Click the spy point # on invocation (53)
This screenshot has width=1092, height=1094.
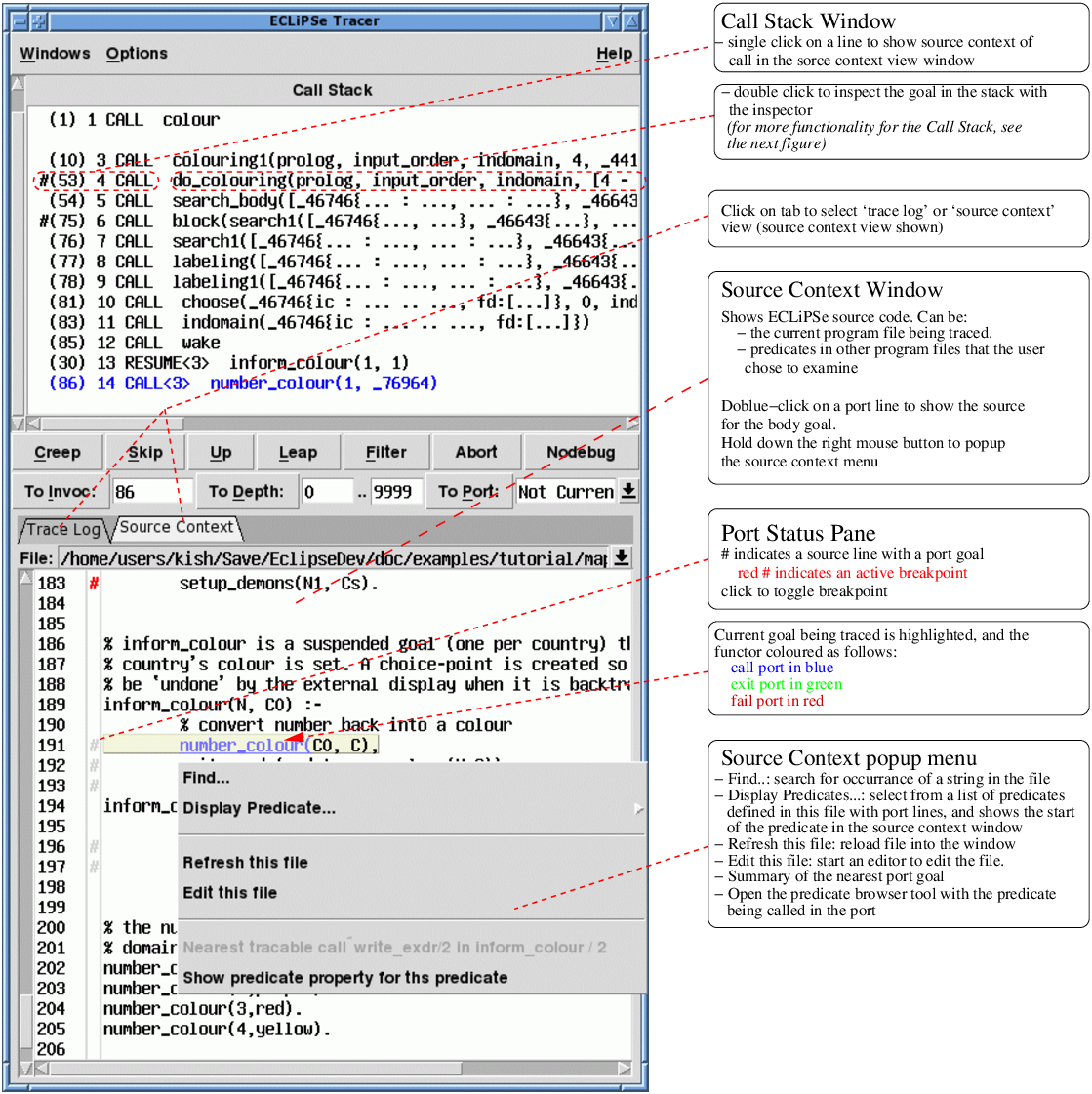point(44,181)
